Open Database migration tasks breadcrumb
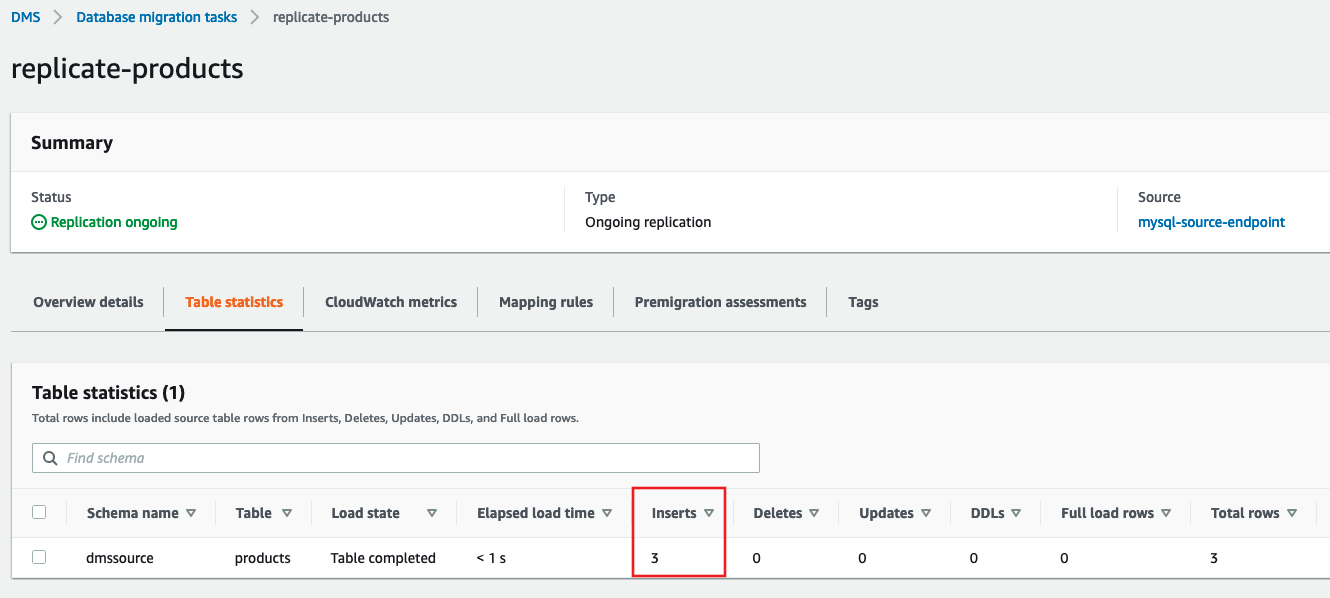Screen dimensions: 1330x598 157,17
